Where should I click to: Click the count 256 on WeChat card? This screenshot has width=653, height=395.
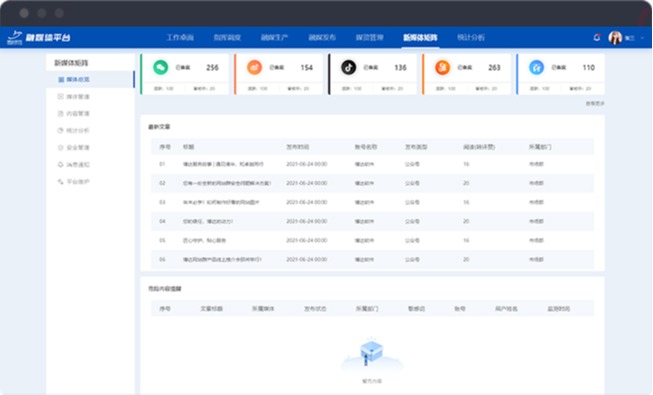(212, 68)
